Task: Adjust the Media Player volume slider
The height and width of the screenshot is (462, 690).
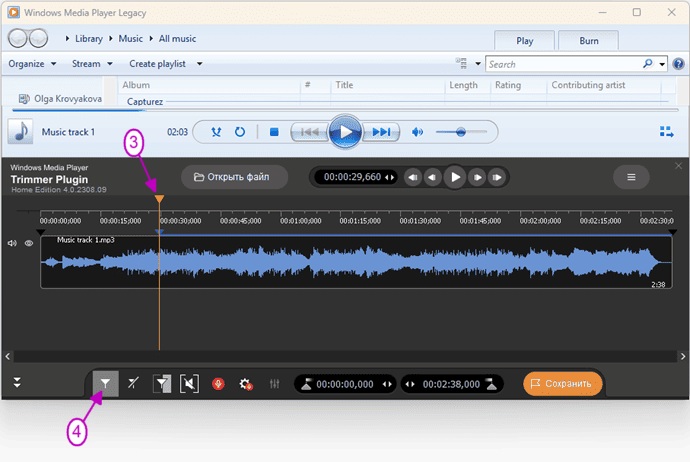Action: (461, 132)
